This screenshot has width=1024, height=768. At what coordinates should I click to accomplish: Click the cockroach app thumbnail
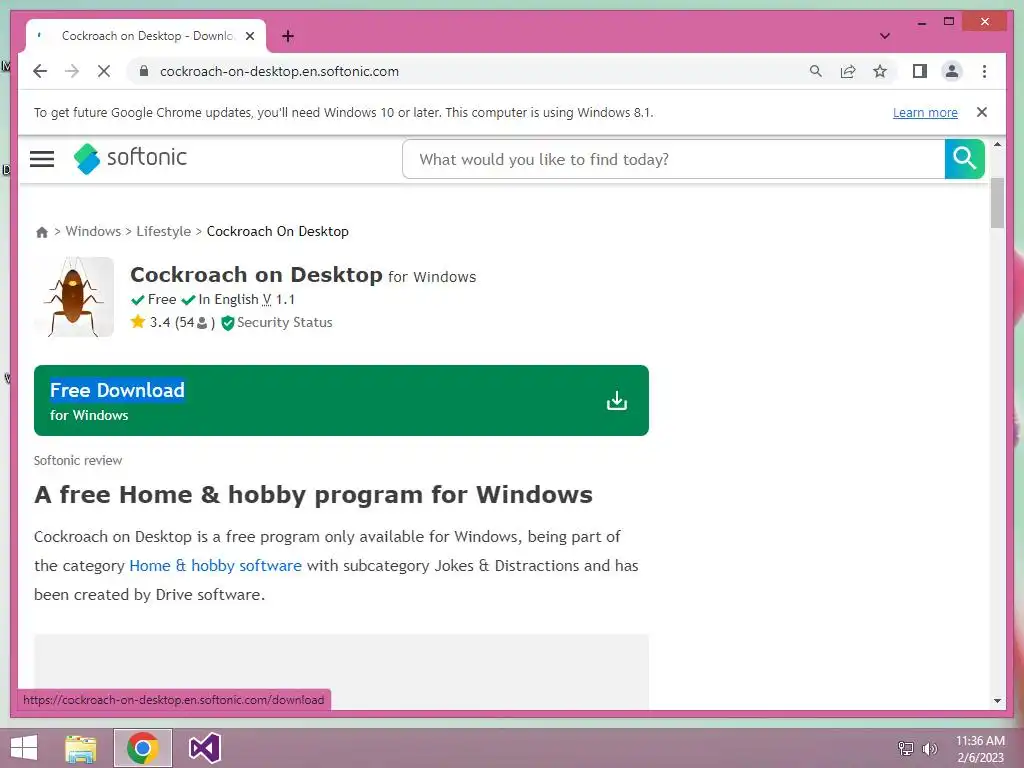coord(74,297)
